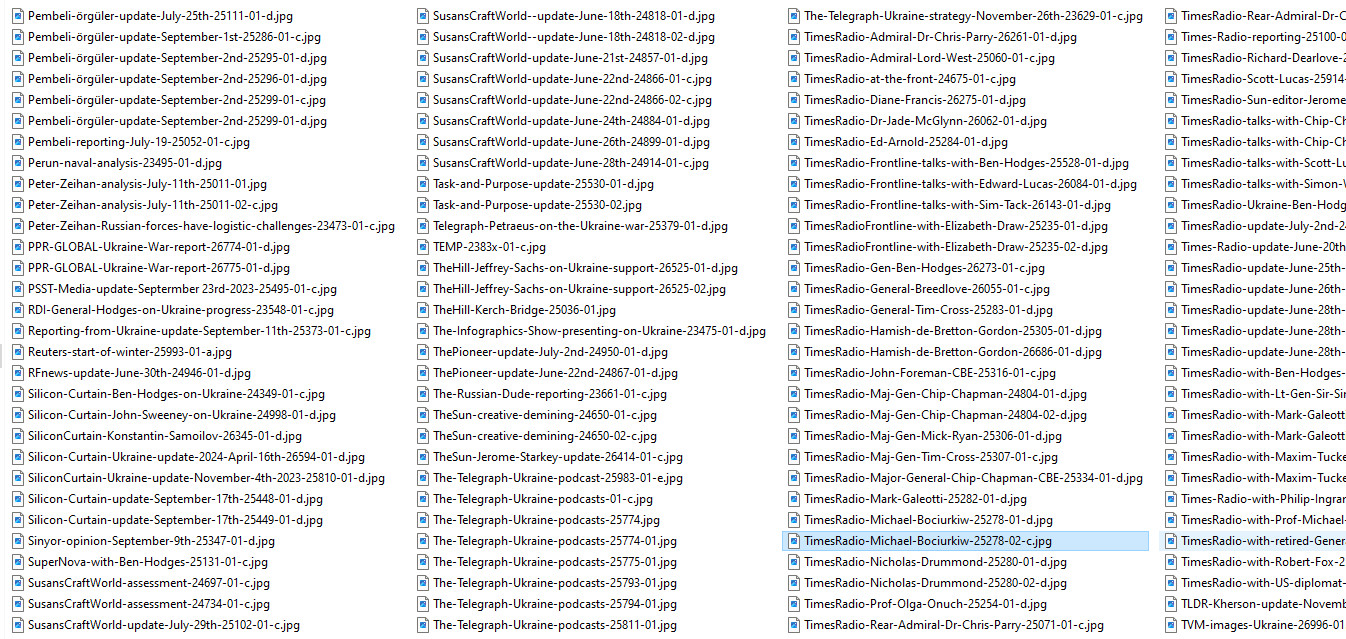Select file TimesRadio-Admiral-Dr-Chris-Parry-26261-01-d.jpg
This screenshot has width=1346, height=639.
(x=940, y=37)
